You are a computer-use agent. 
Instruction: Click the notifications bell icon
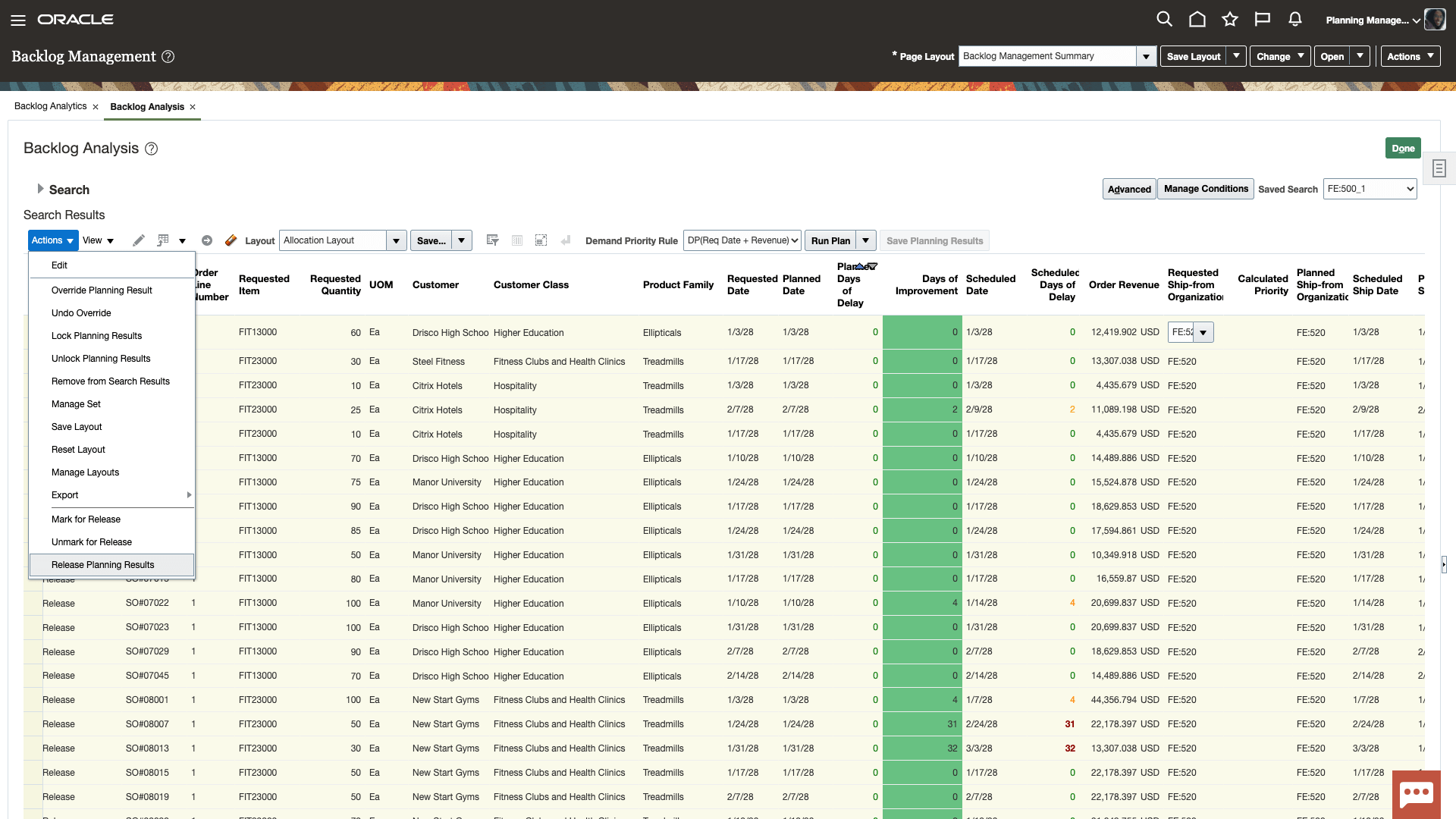(1295, 19)
